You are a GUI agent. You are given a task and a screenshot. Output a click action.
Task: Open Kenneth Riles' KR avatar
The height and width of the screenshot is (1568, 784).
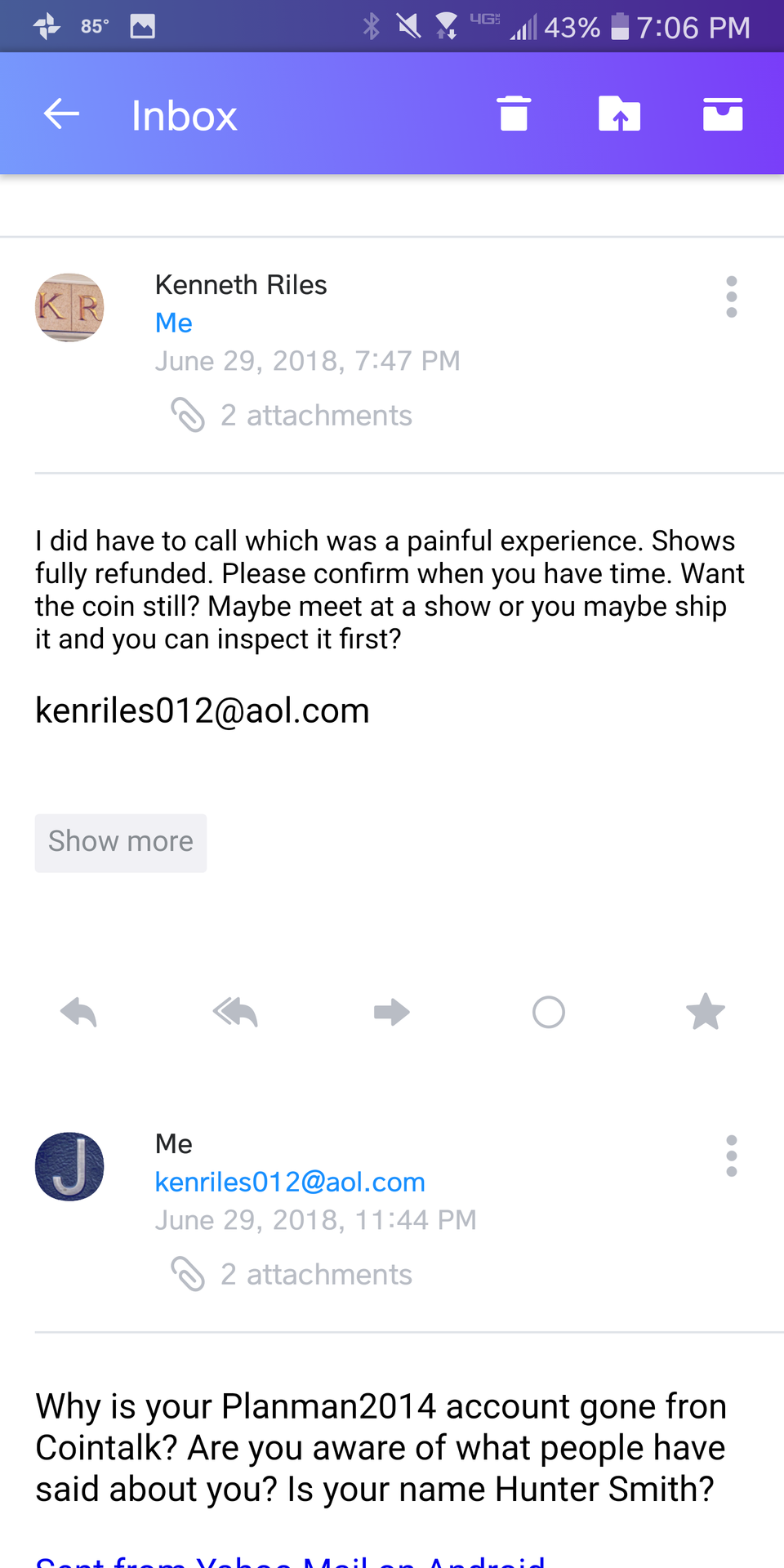(69, 308)
